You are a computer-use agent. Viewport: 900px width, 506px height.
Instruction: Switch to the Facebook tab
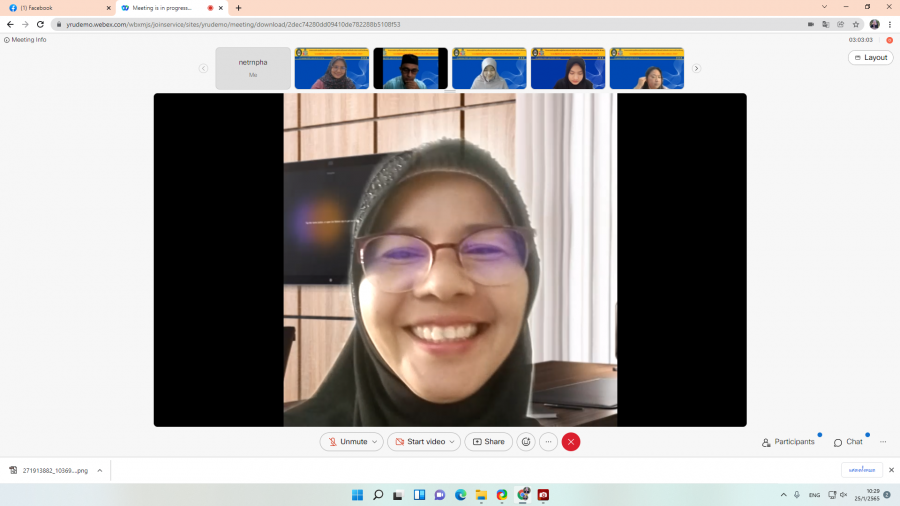click(x=55, y=8)
